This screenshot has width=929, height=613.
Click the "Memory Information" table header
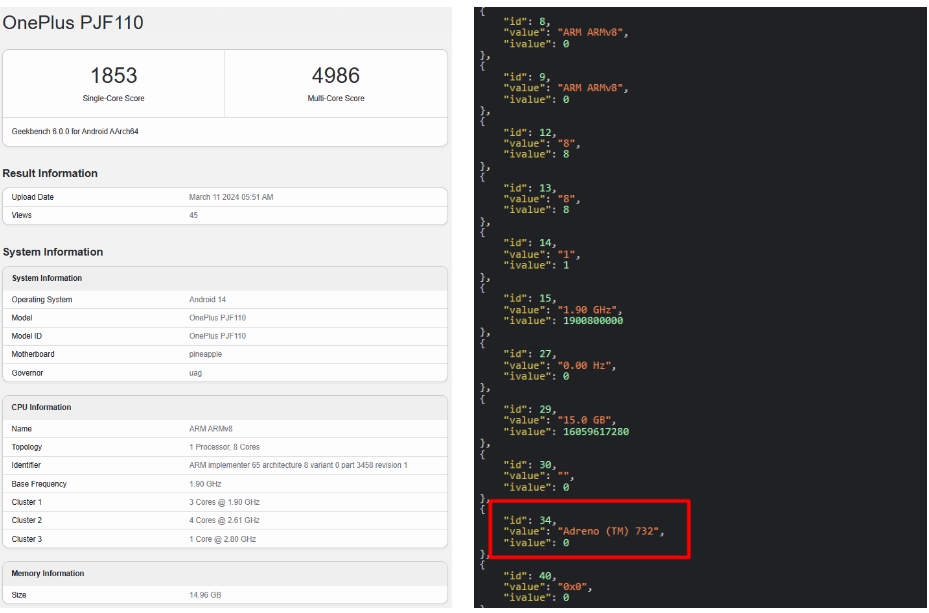(x=48, y=574)
